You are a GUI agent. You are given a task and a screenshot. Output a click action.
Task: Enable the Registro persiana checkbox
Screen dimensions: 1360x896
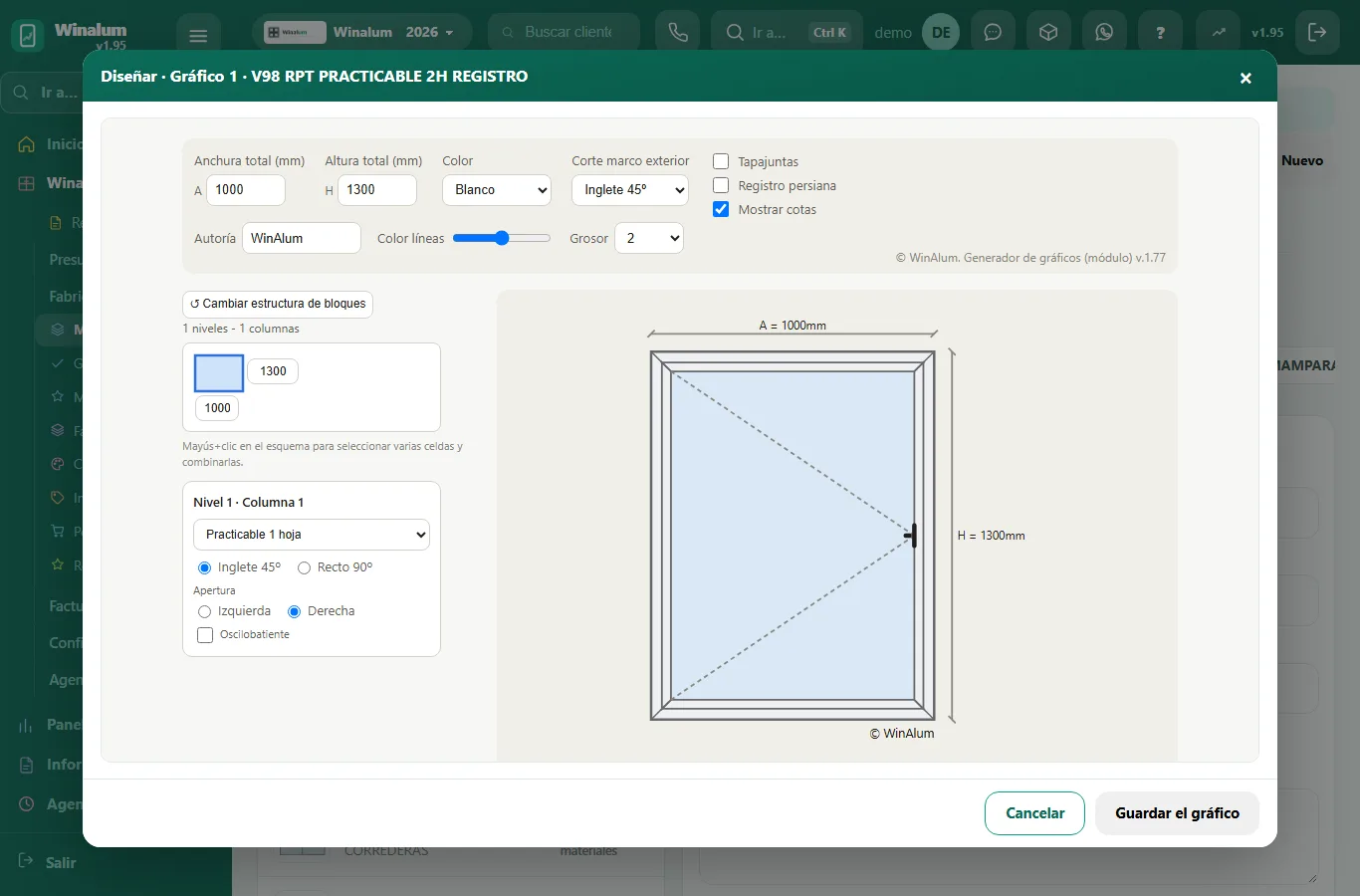click(x=721, y=185)
